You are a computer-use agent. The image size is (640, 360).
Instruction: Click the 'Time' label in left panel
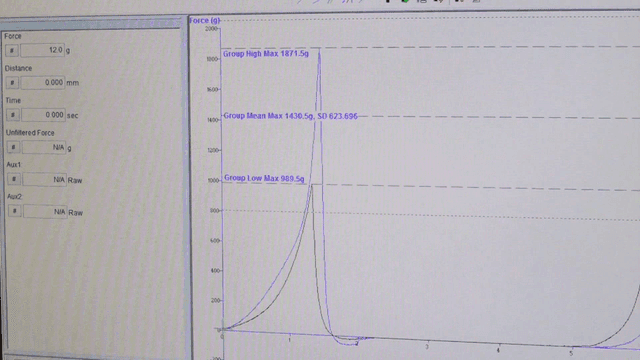(x=13, y=100)
